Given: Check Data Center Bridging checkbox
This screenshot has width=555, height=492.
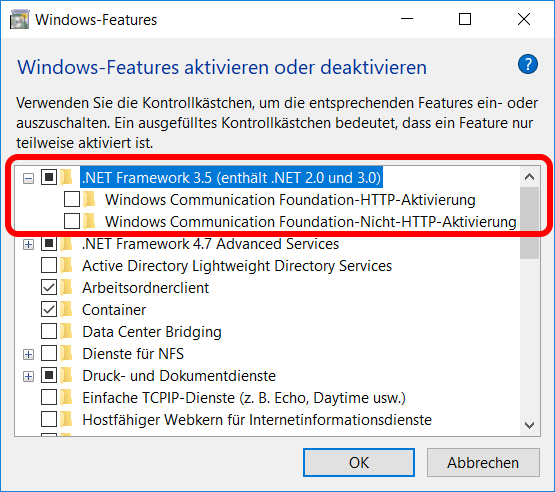Looking at the screenshot, I should pos(49,332).
